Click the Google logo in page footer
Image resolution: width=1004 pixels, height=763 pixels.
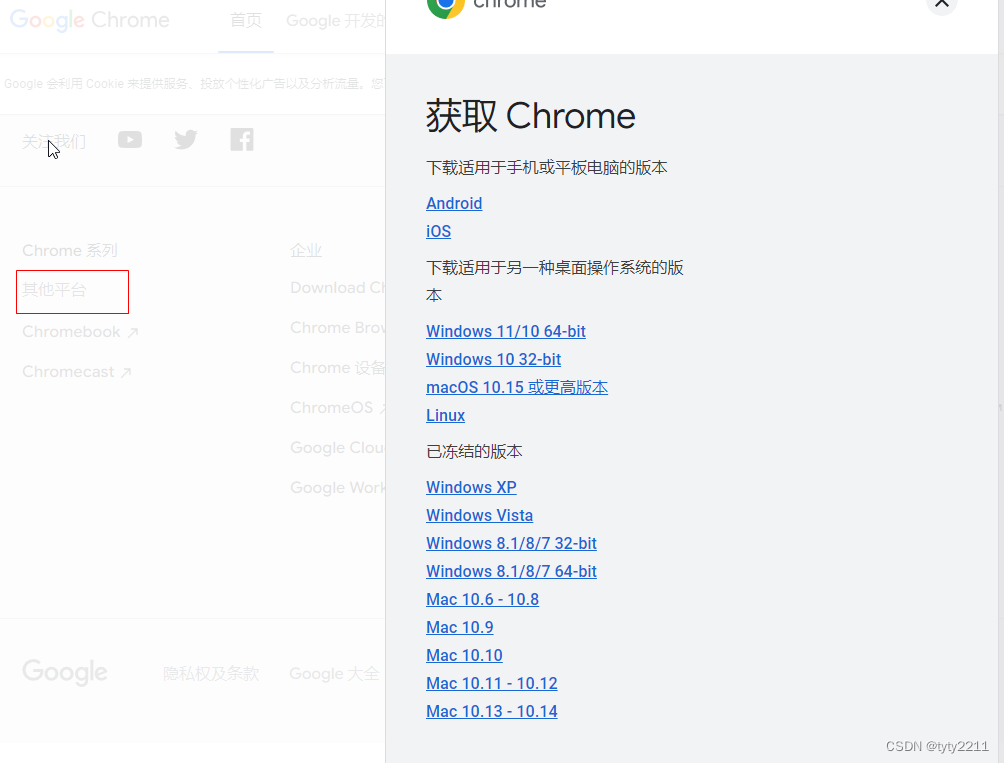[x=65, y=672]
